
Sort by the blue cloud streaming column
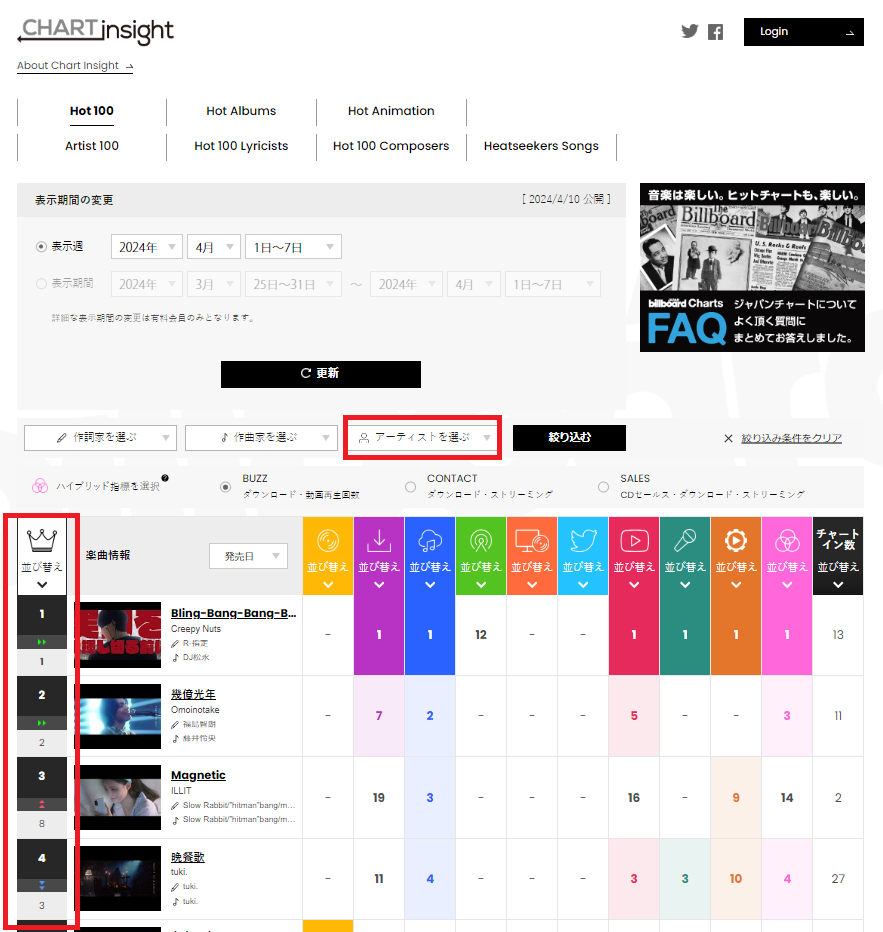[x=430, y=556]
